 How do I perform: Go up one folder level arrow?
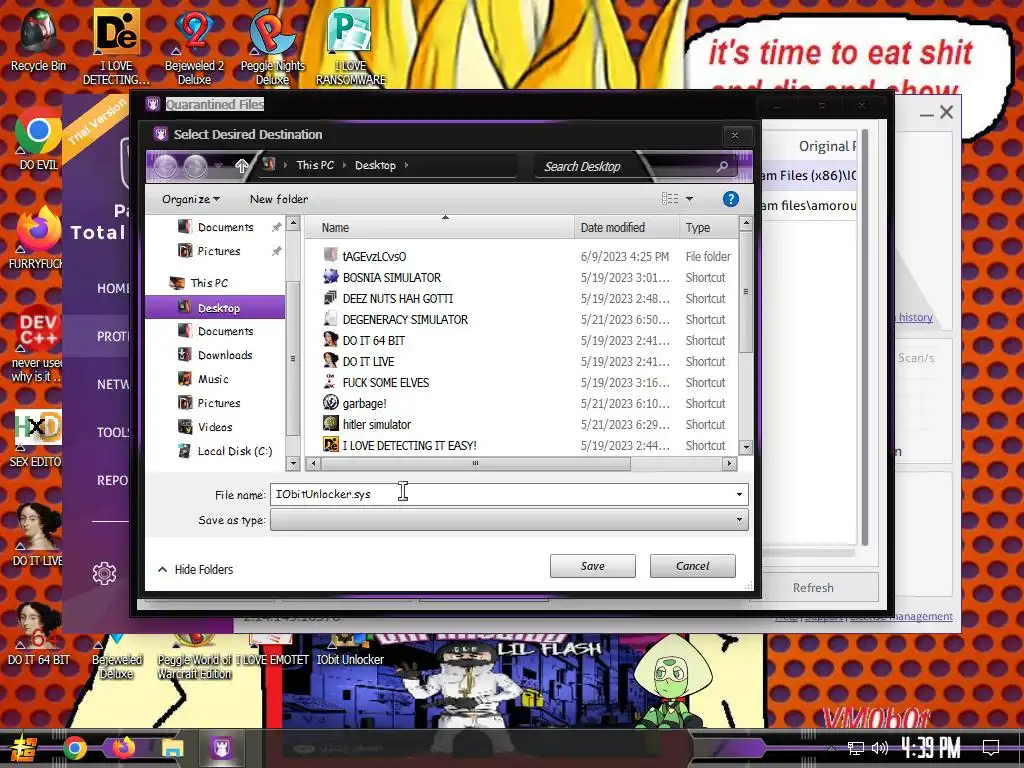coord(242,166)
